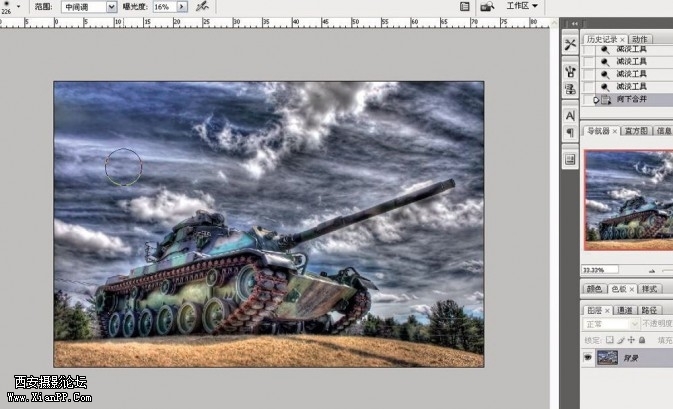Select the 图层 tab
The height and width of the screenshot is (409, 673).
point(594,310)
